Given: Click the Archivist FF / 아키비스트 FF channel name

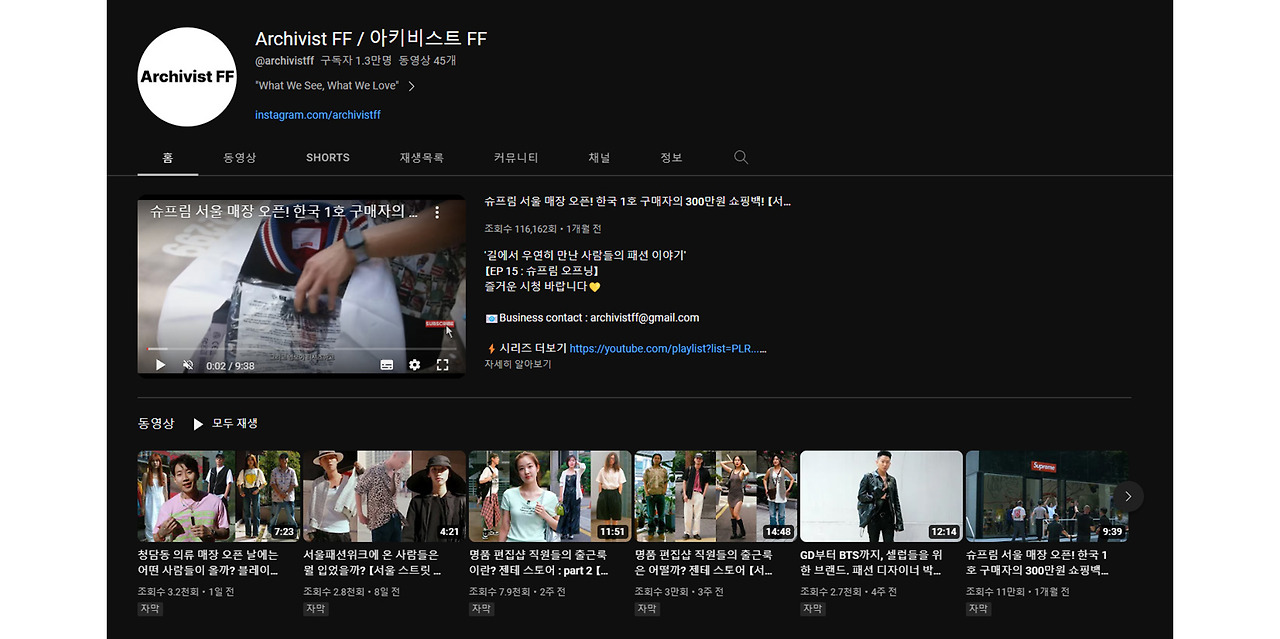Looking at the screenshot, I should coord(371,39).
